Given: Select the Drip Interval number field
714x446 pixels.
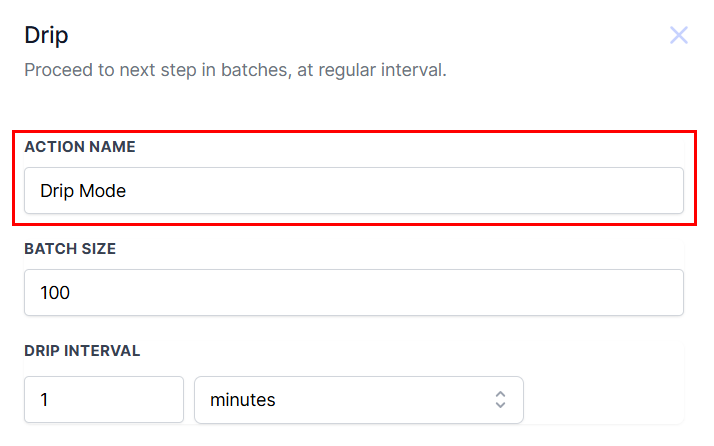Looking at the screenshot, I should pyautogui.click(x=104, y=400).
